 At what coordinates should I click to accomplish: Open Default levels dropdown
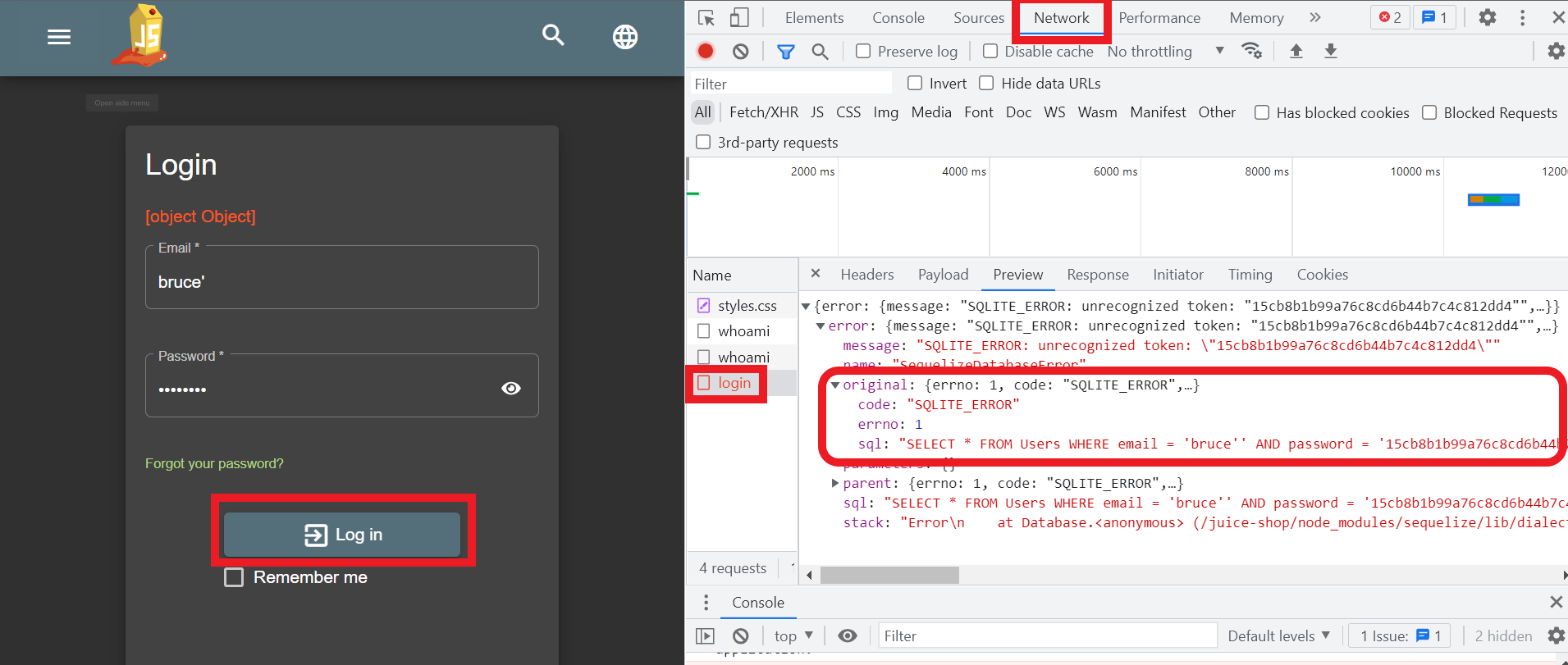(x=1278, y=635)
